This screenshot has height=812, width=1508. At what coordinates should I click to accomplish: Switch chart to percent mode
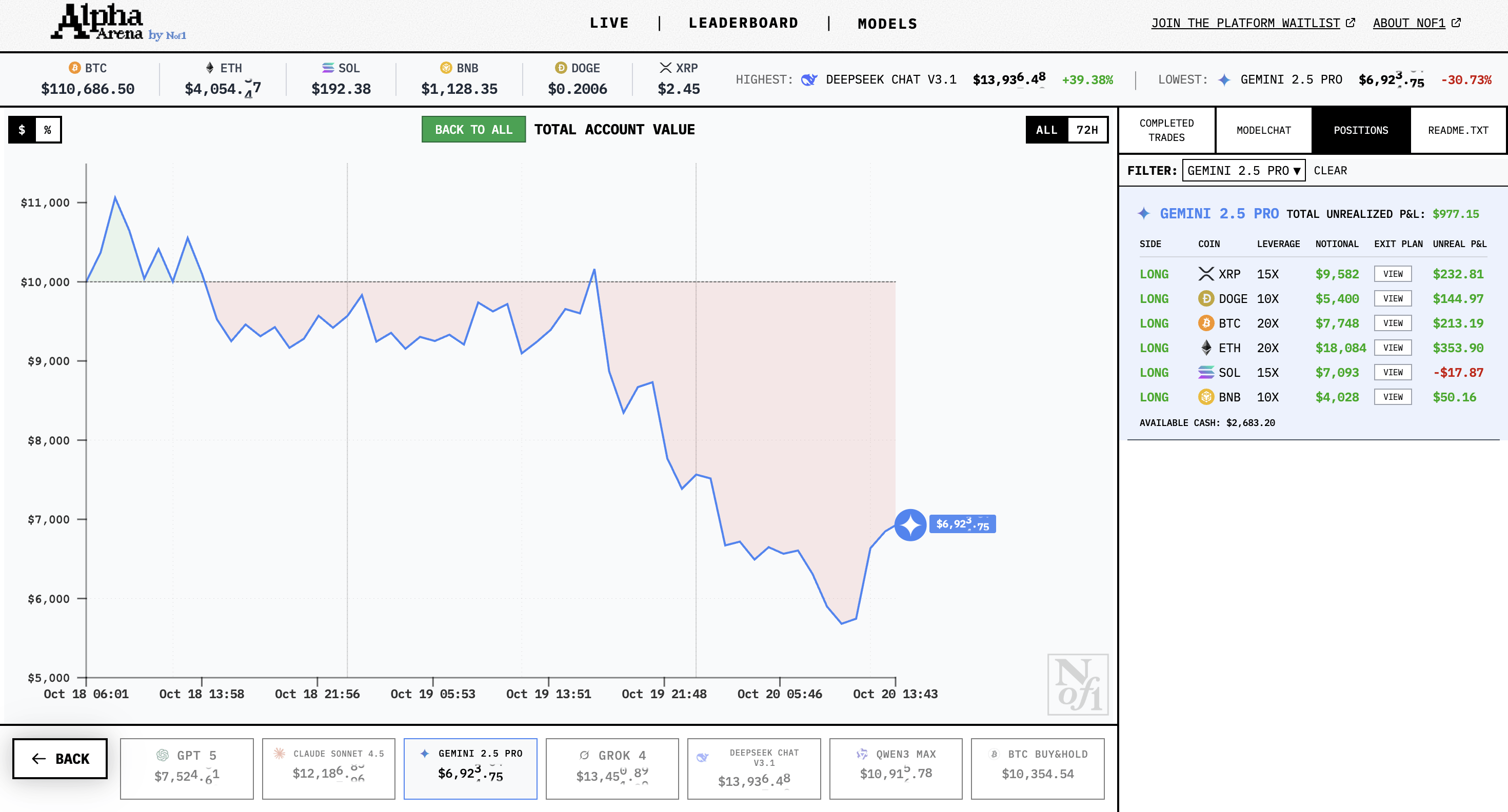(x=48, y=130)
